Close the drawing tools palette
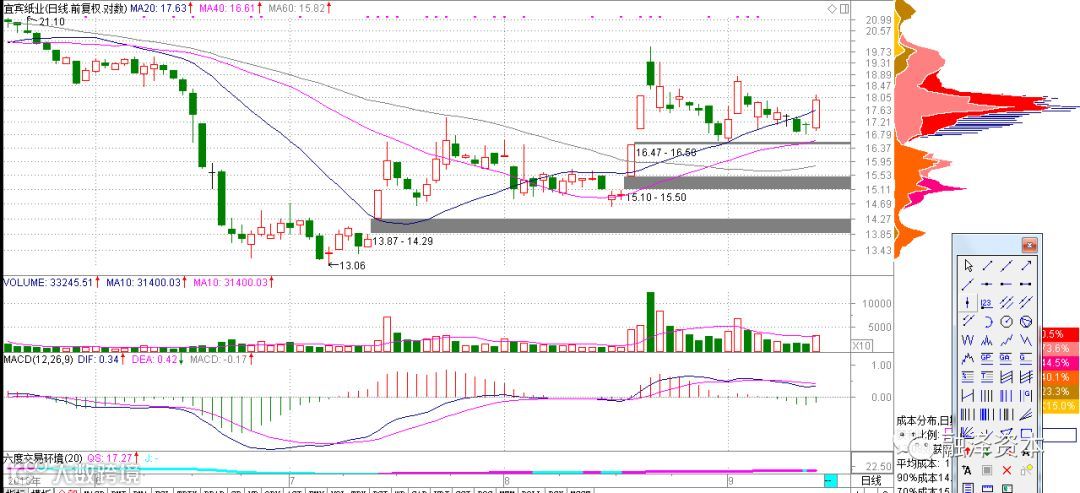 click(1029, 245)
